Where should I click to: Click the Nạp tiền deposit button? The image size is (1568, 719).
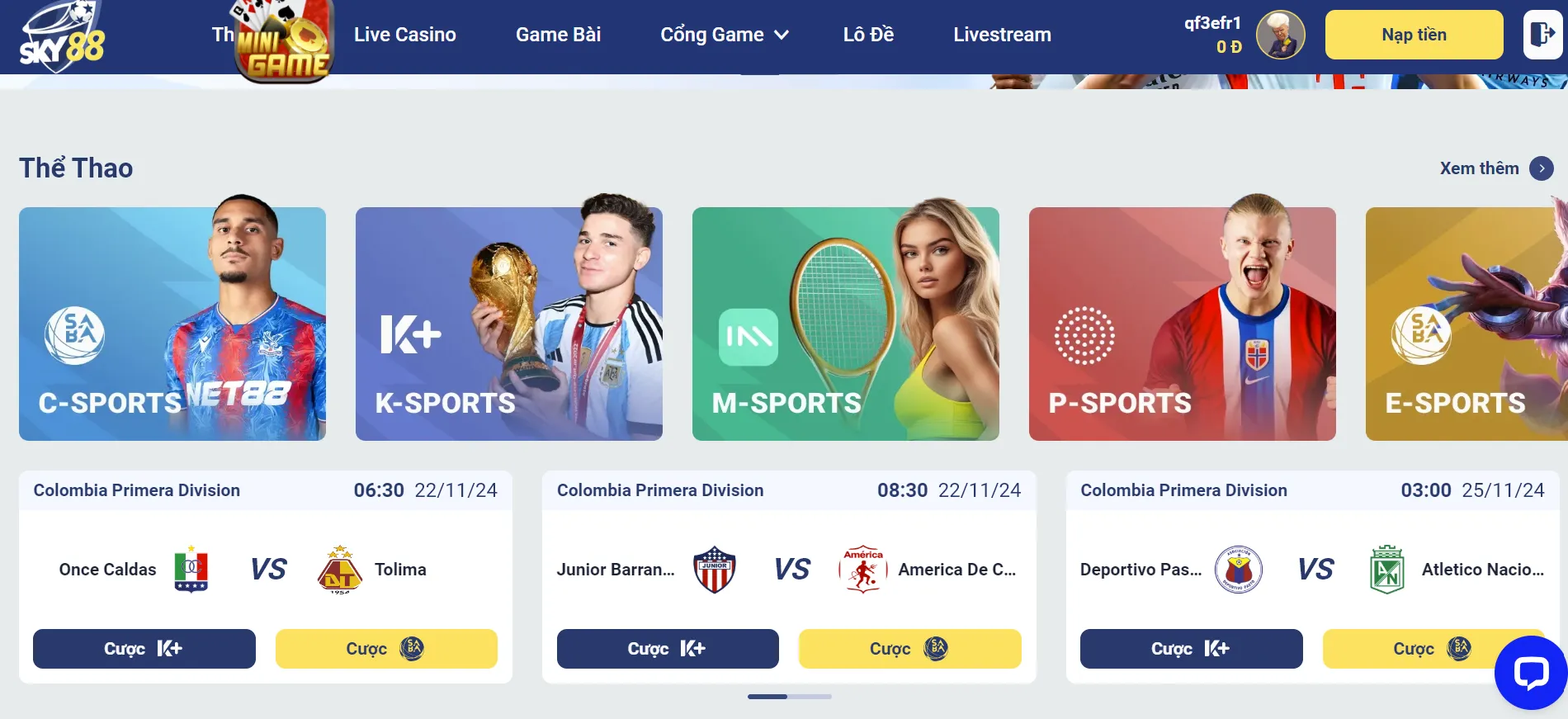coord(1414,35)
